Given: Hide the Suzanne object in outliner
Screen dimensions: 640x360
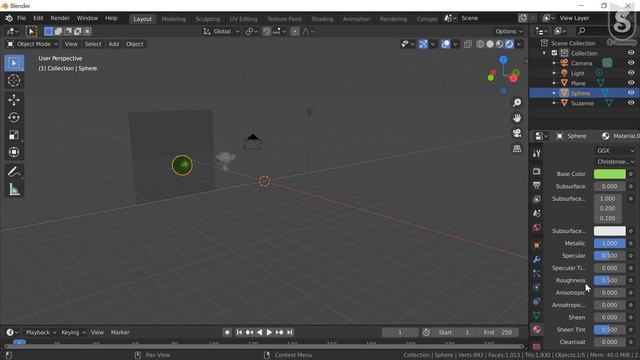Looking at the screenshot, I should pyautogui.click(x=631, y=103).
